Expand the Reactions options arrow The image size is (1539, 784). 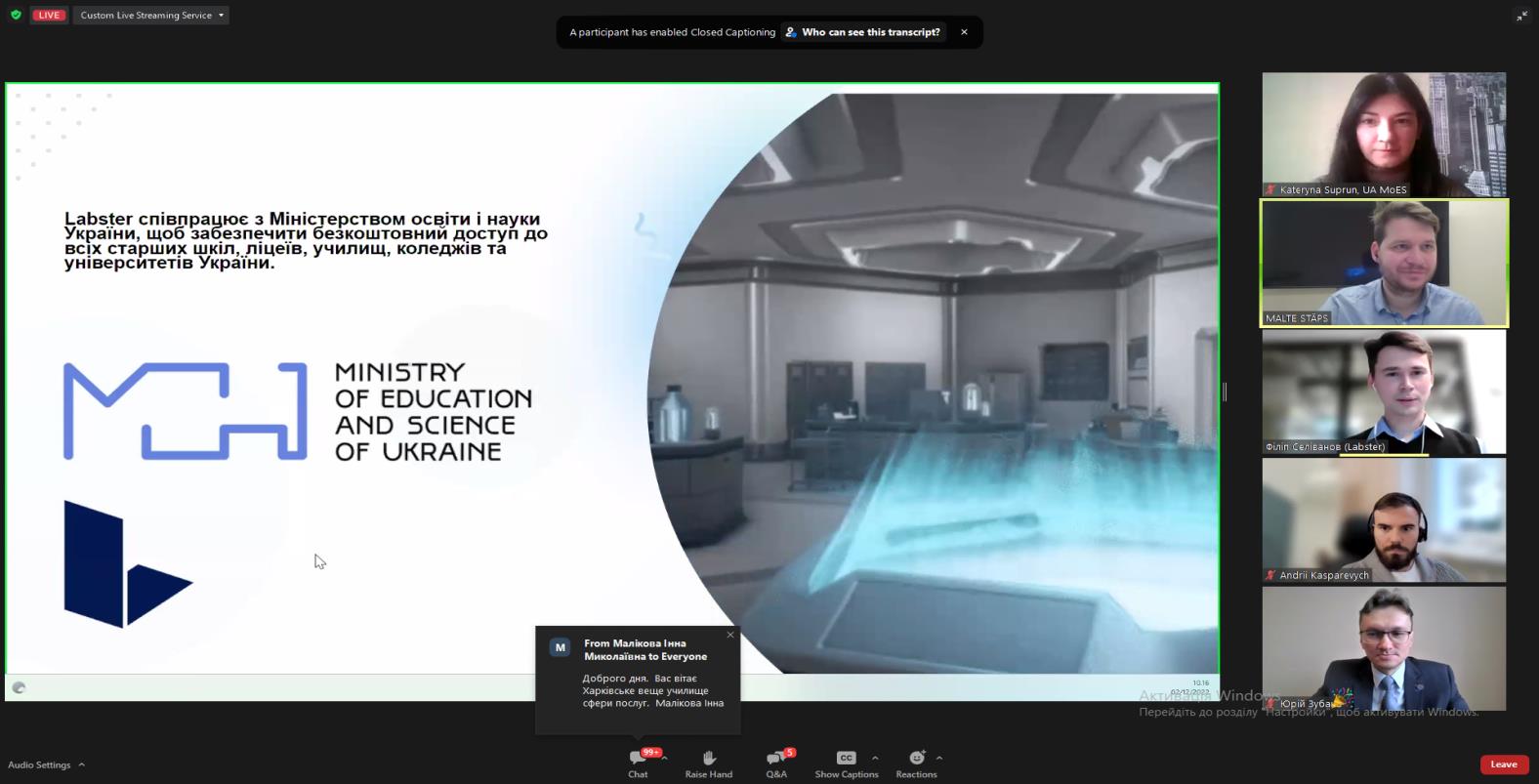(x=939, y=758)
